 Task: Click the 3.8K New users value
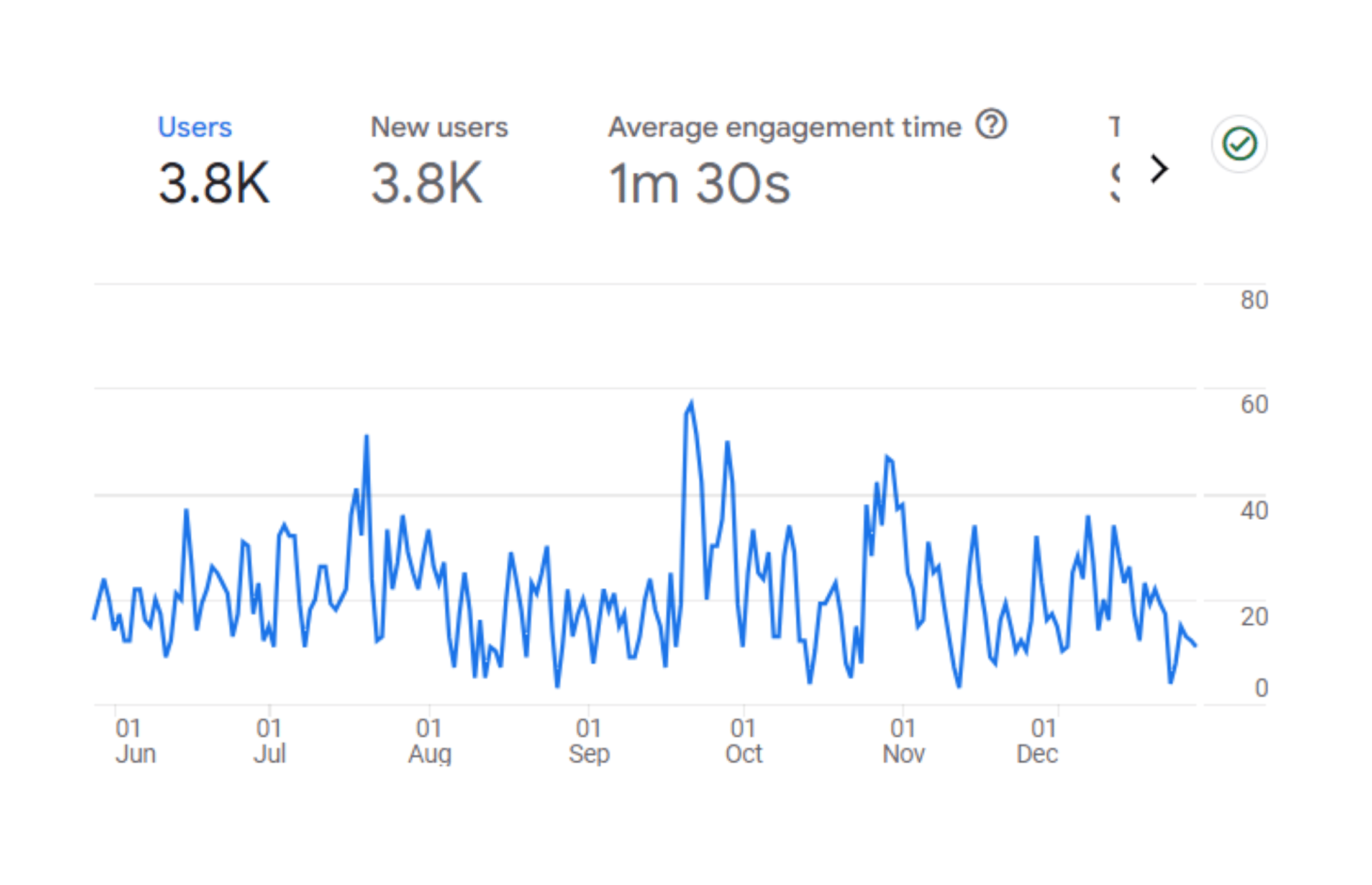[x=426, y=183]
